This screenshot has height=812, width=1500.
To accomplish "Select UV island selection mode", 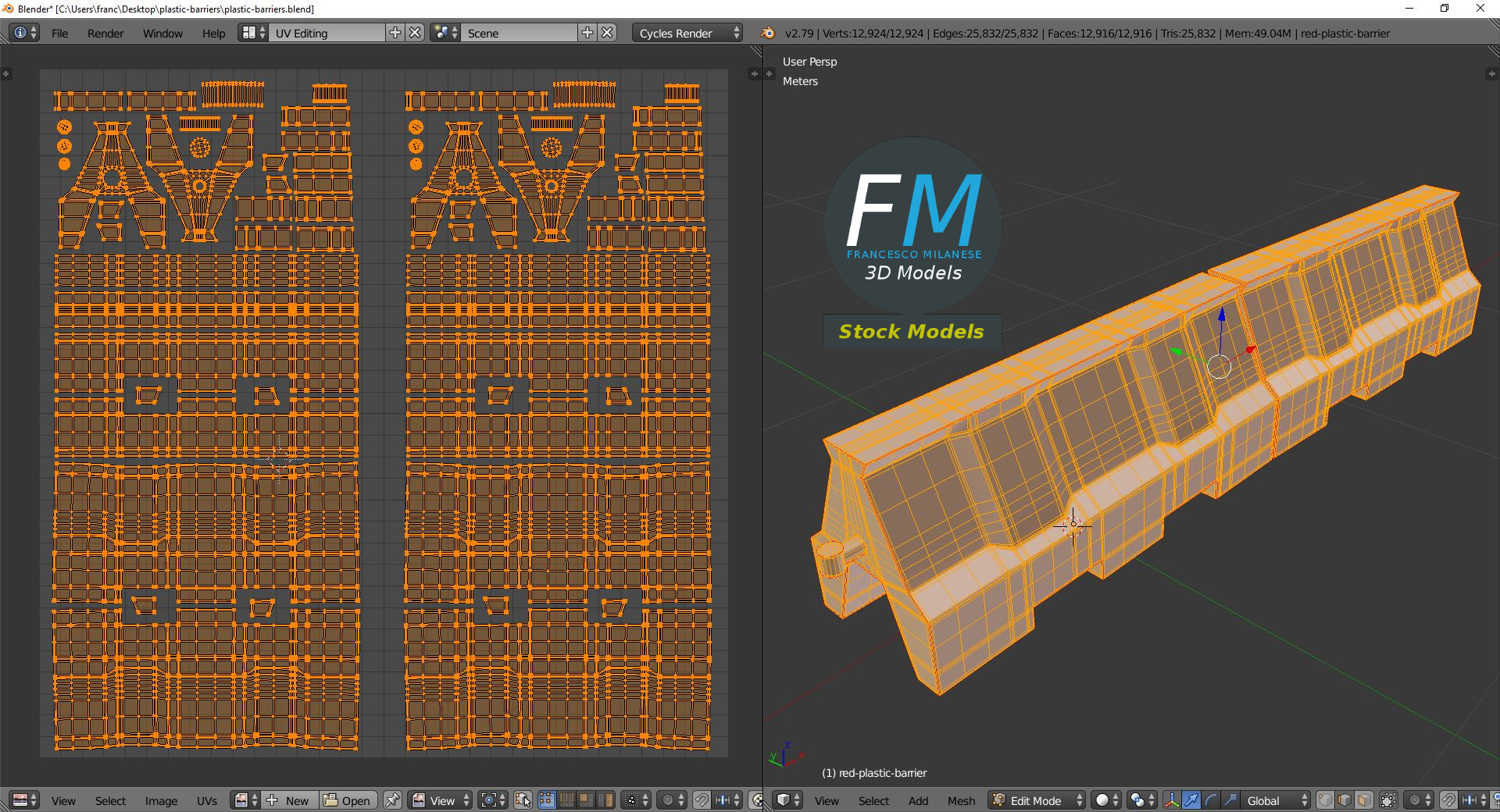I will 605,800.
